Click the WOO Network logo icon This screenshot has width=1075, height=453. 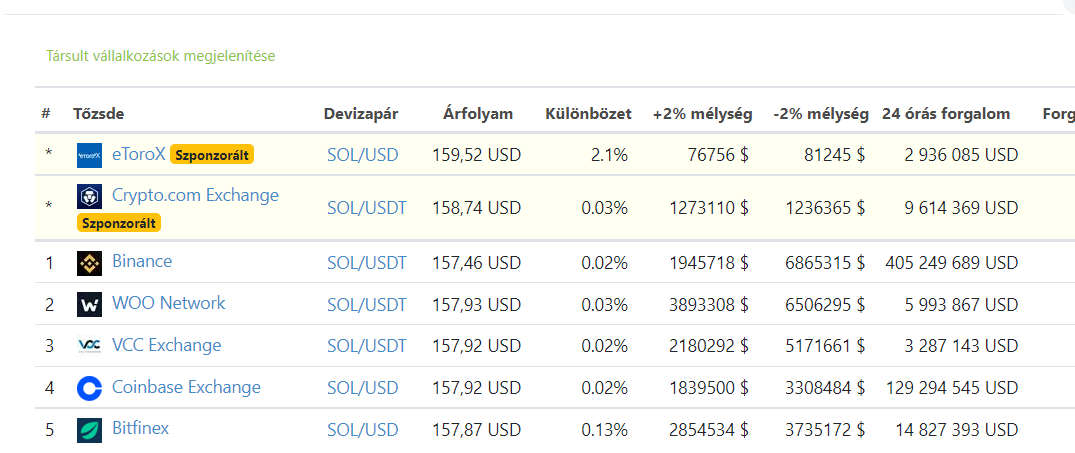pos(89,305)
